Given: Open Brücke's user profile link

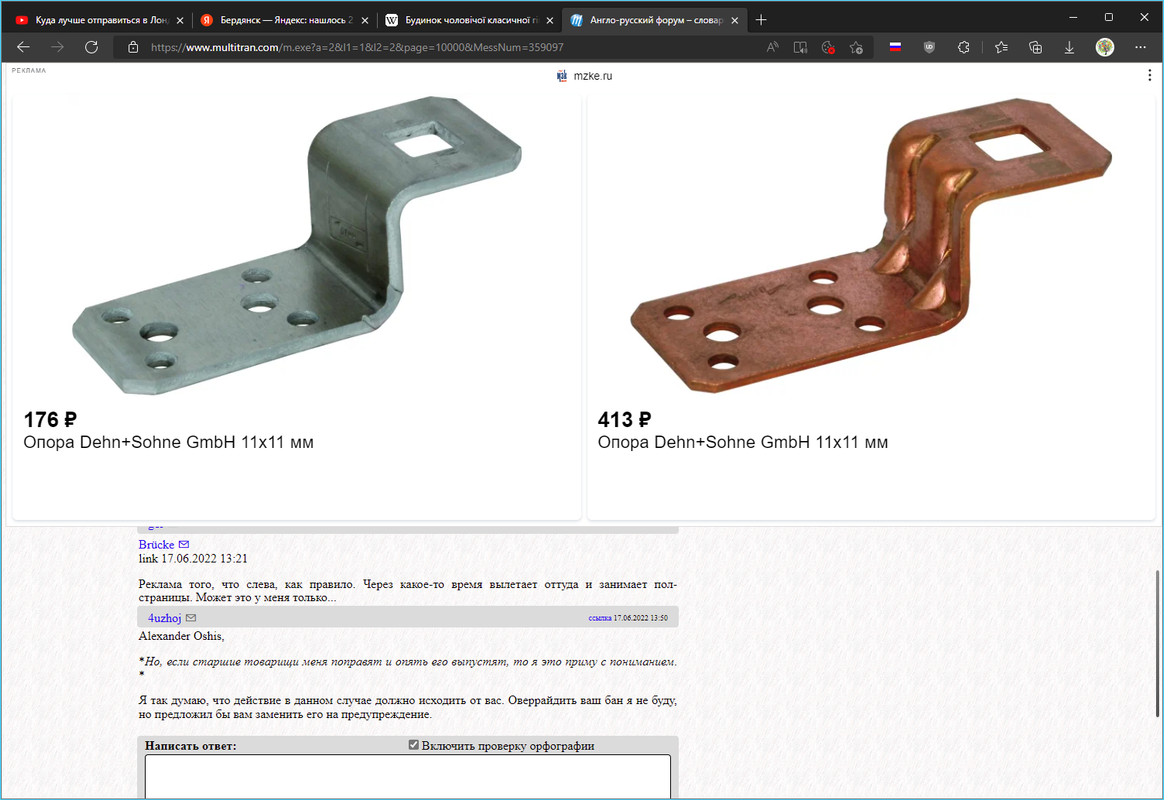Looking at the screenshot, I should (x=156, y=544).
